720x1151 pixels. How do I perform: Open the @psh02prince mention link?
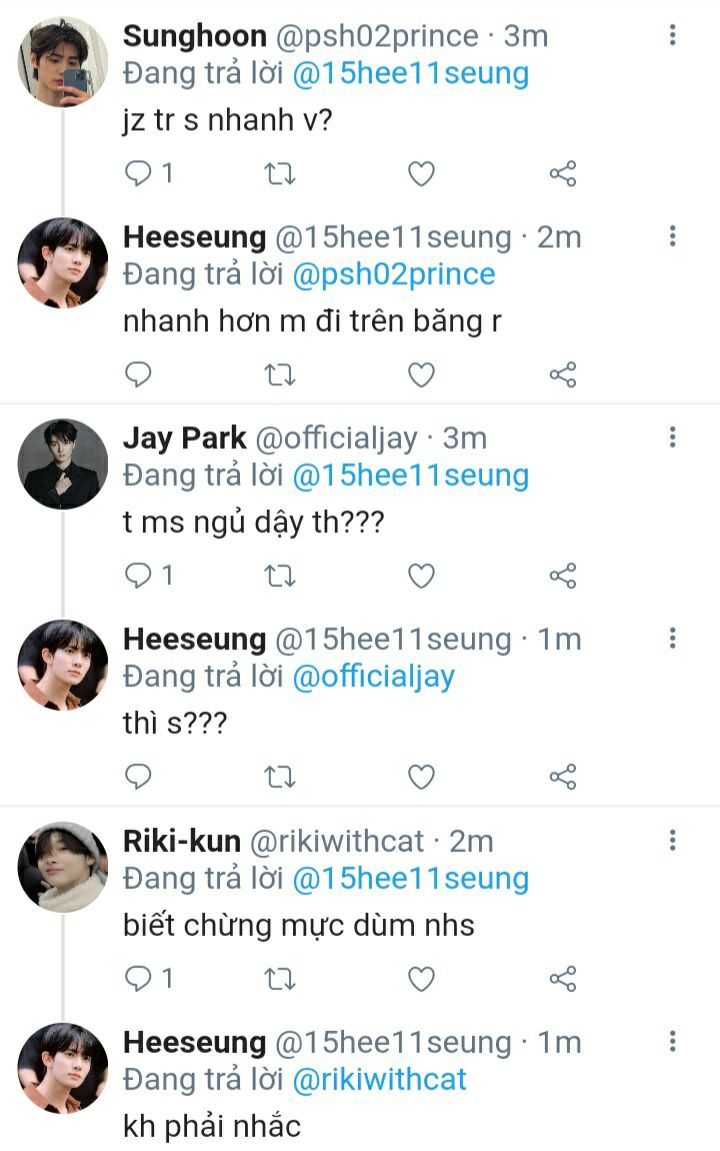(x=393, y=275)
